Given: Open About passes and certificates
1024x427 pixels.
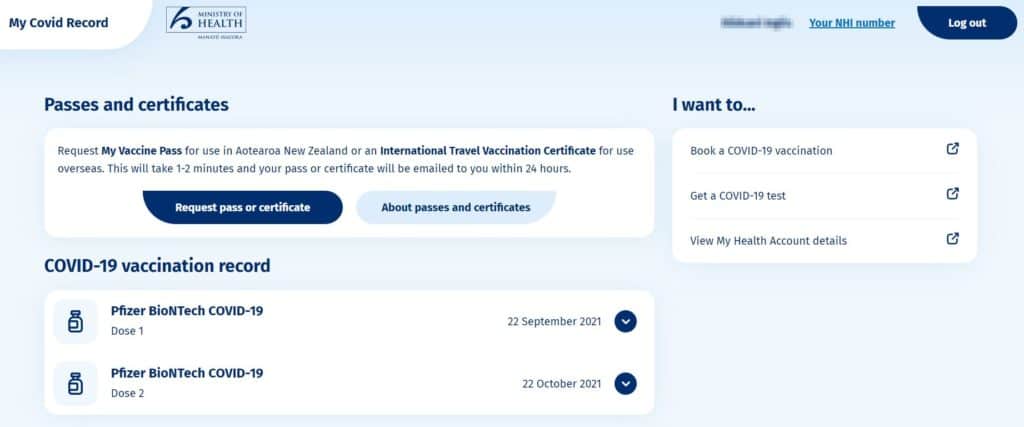Looking at the screenshot, I should tap(456, 208).
